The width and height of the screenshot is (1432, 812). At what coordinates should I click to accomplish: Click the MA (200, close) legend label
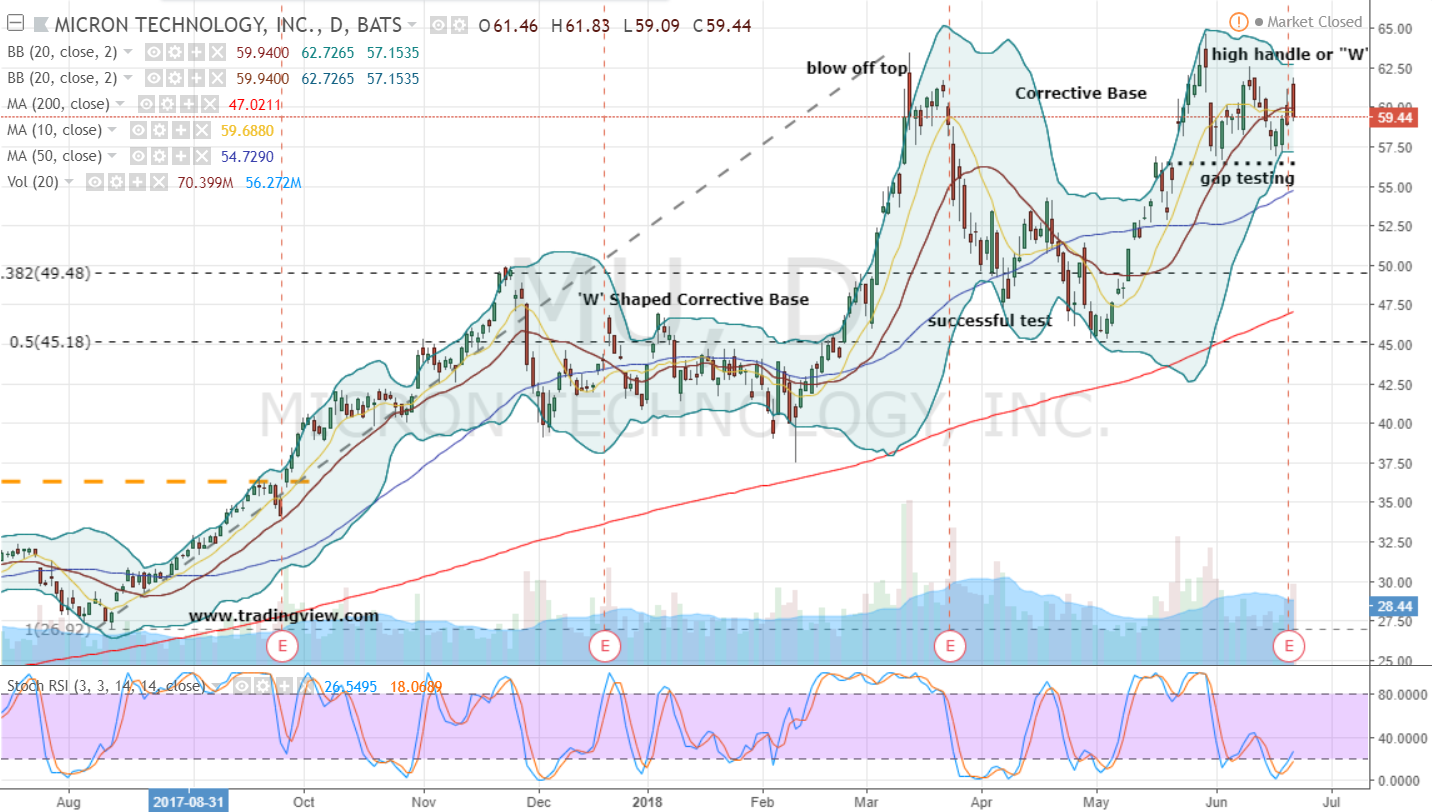pos(60,104)
